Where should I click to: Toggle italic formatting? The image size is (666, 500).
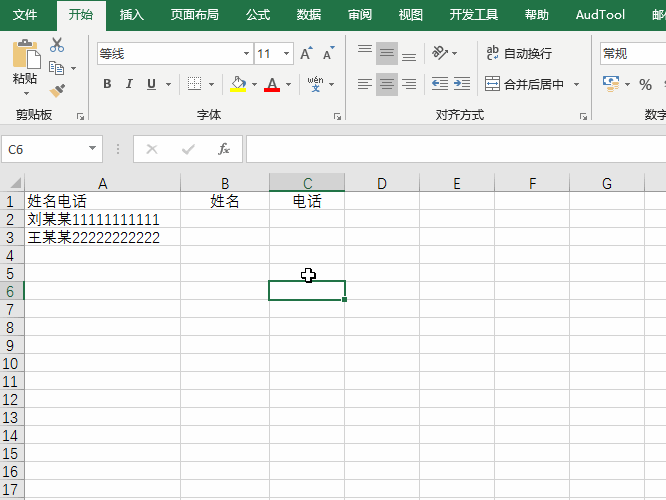[x=129, y=84]
